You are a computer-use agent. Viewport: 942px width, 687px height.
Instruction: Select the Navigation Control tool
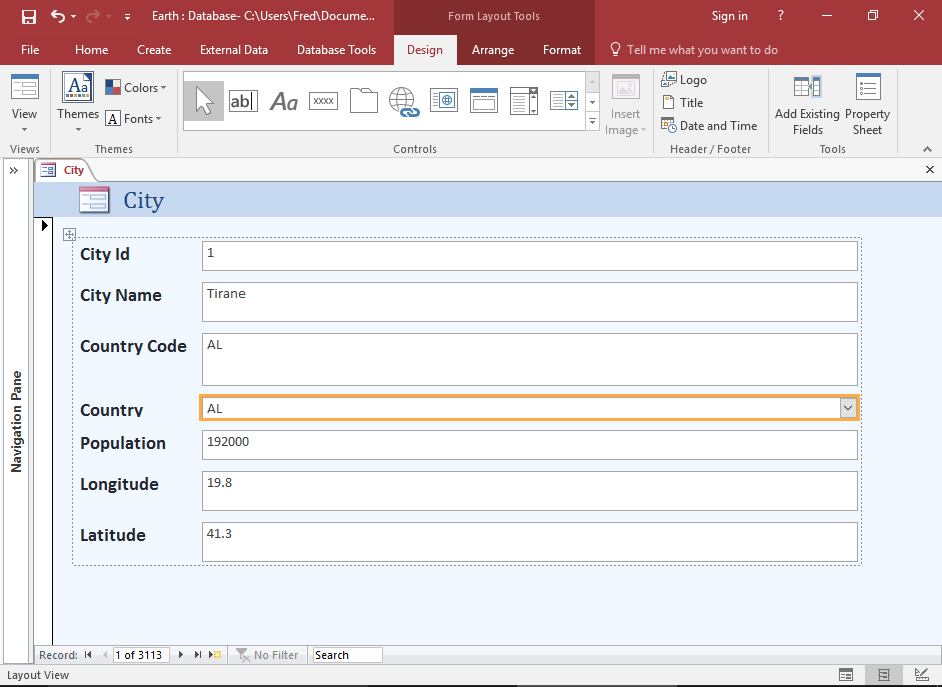tap(483, 100)
